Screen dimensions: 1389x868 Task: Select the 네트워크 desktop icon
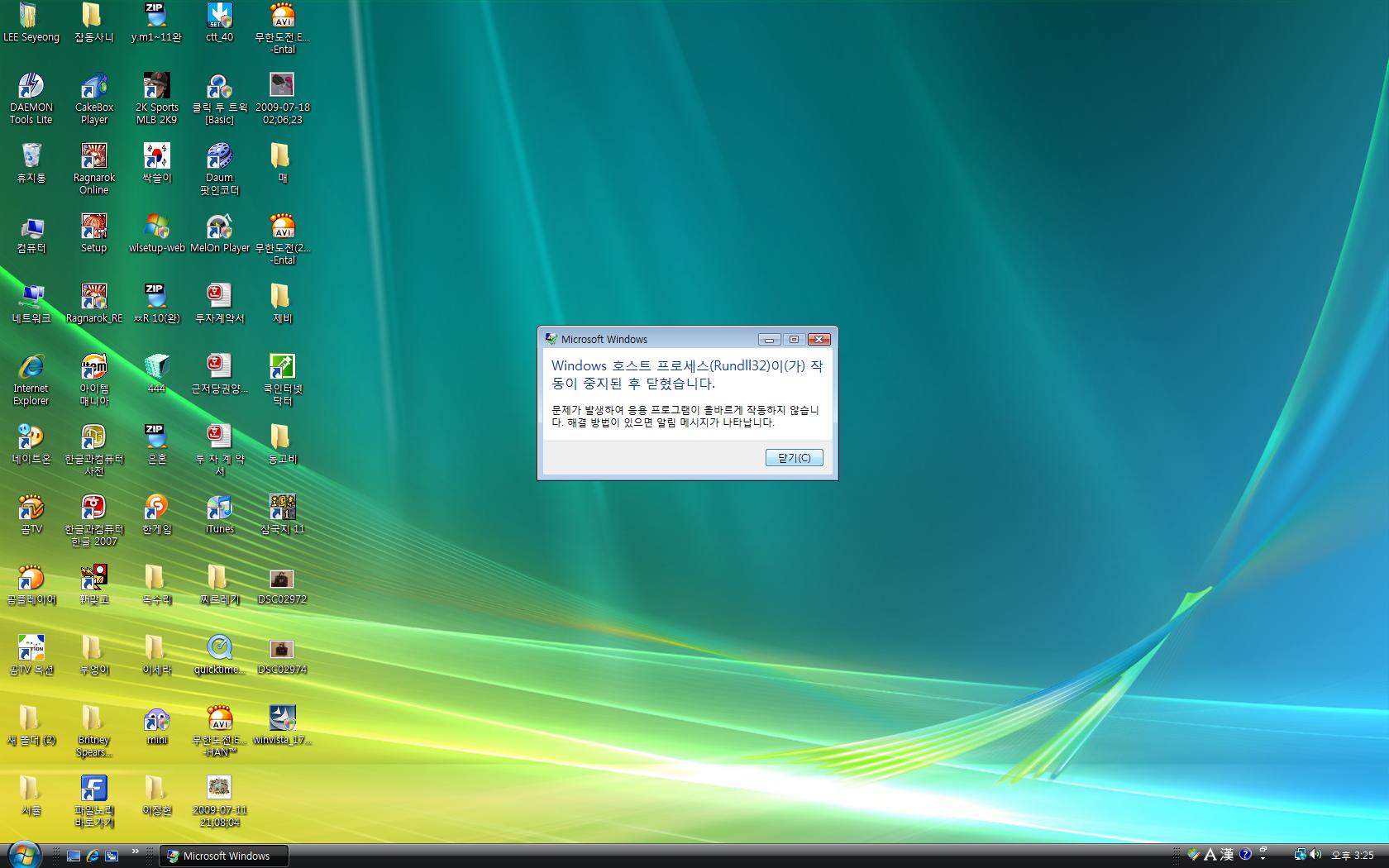[31, 303]
